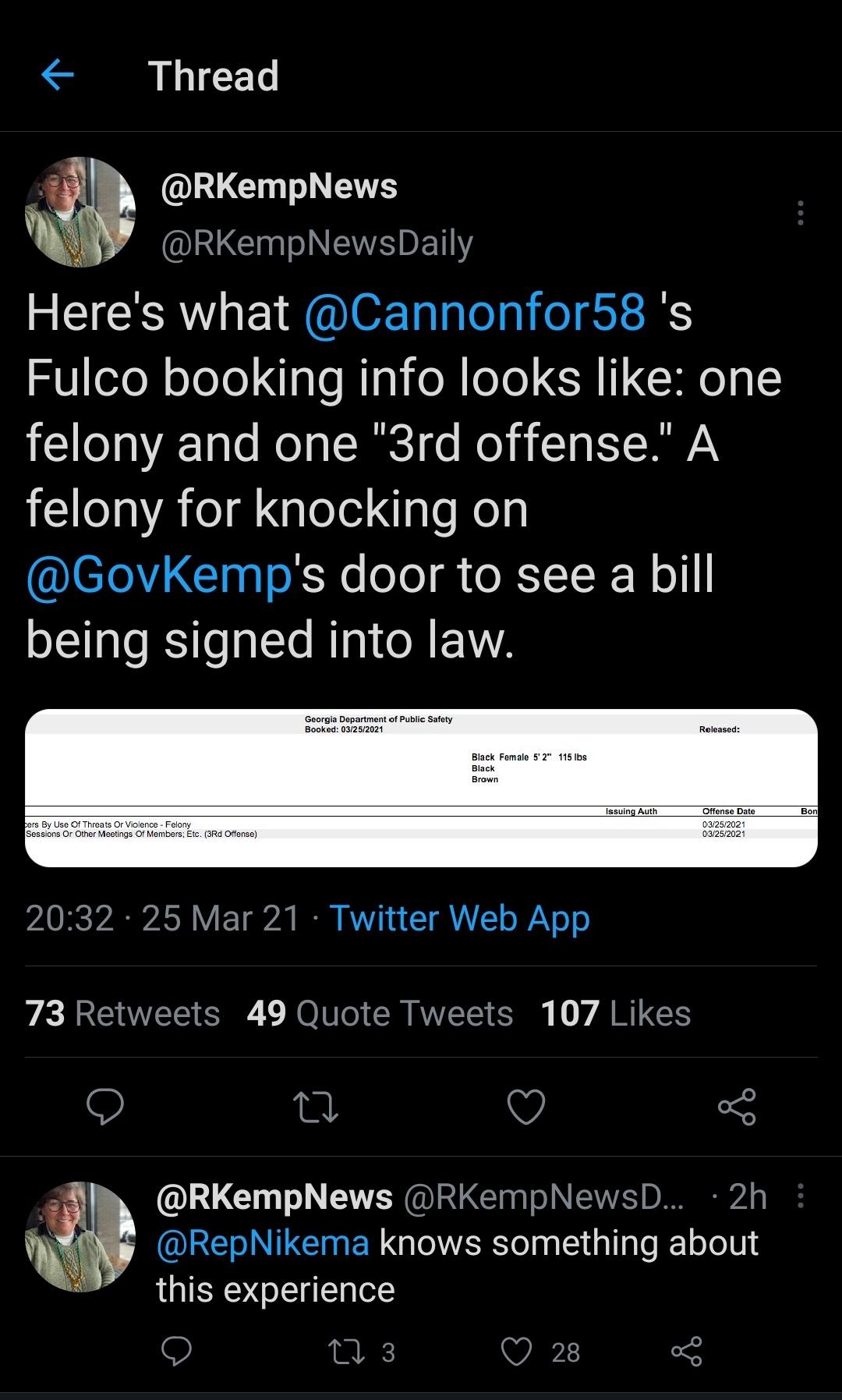Open the @GovKemp mention
The height and width of the screenshot is (1400, 842).
(158, 575)
